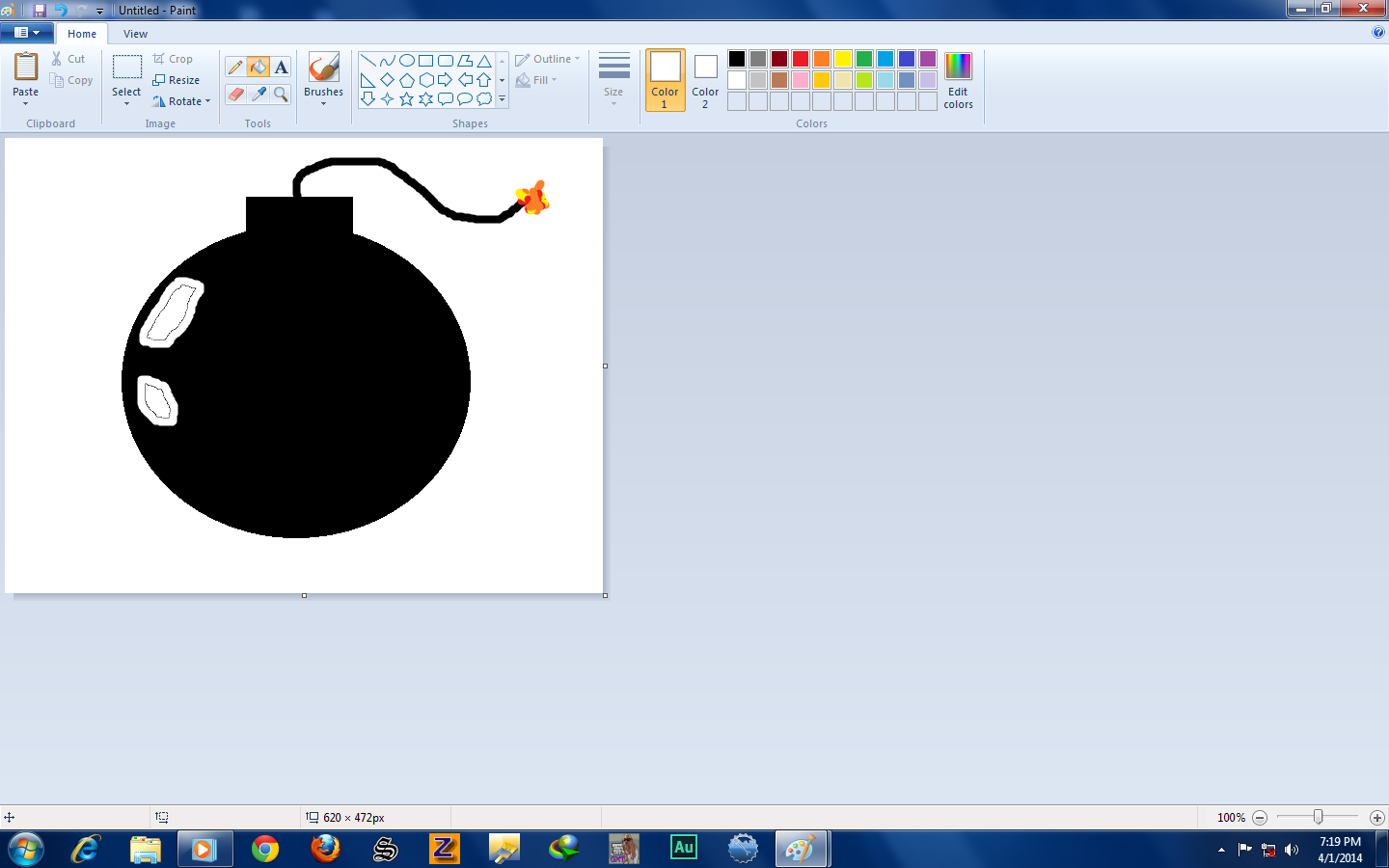Viewport: 1389px width, 868px height.
Task: Open Edit colors dialog
Action: click(x=958, y=80)
